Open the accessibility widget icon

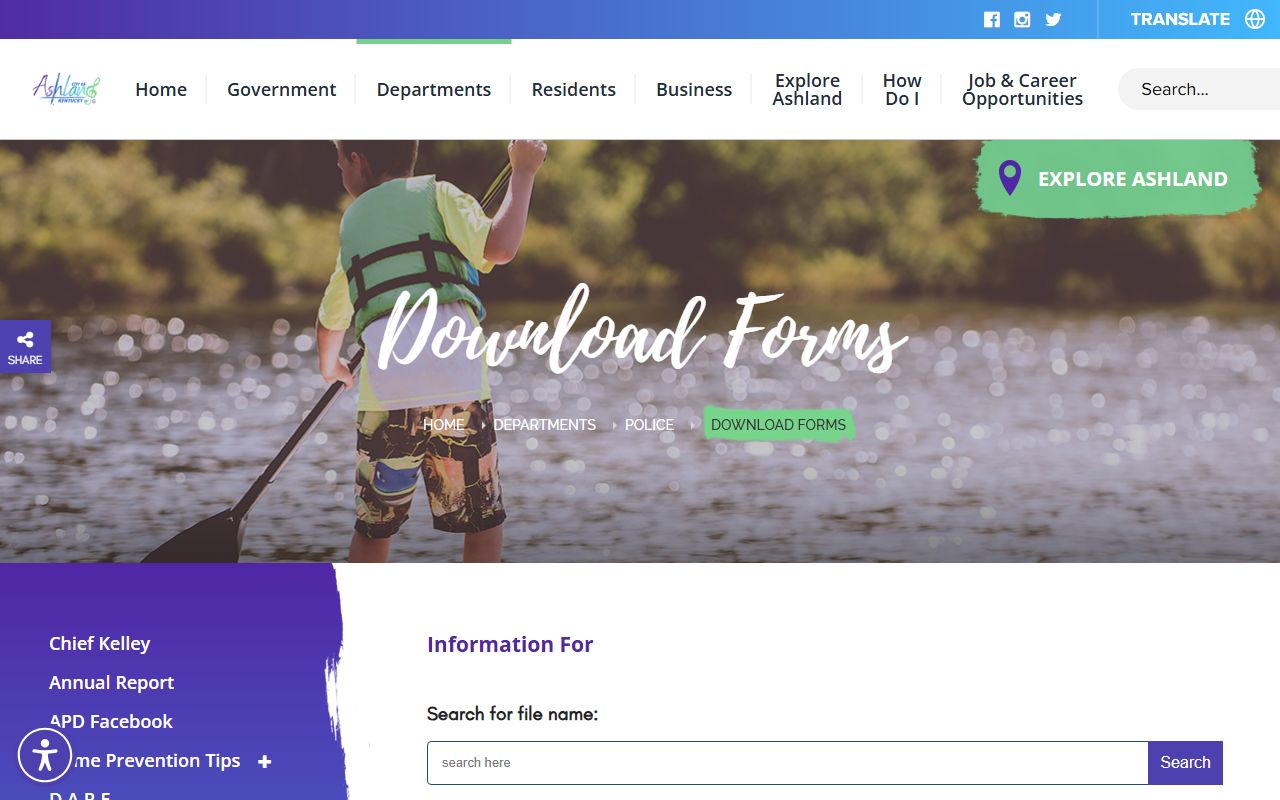tap(45, 755)
